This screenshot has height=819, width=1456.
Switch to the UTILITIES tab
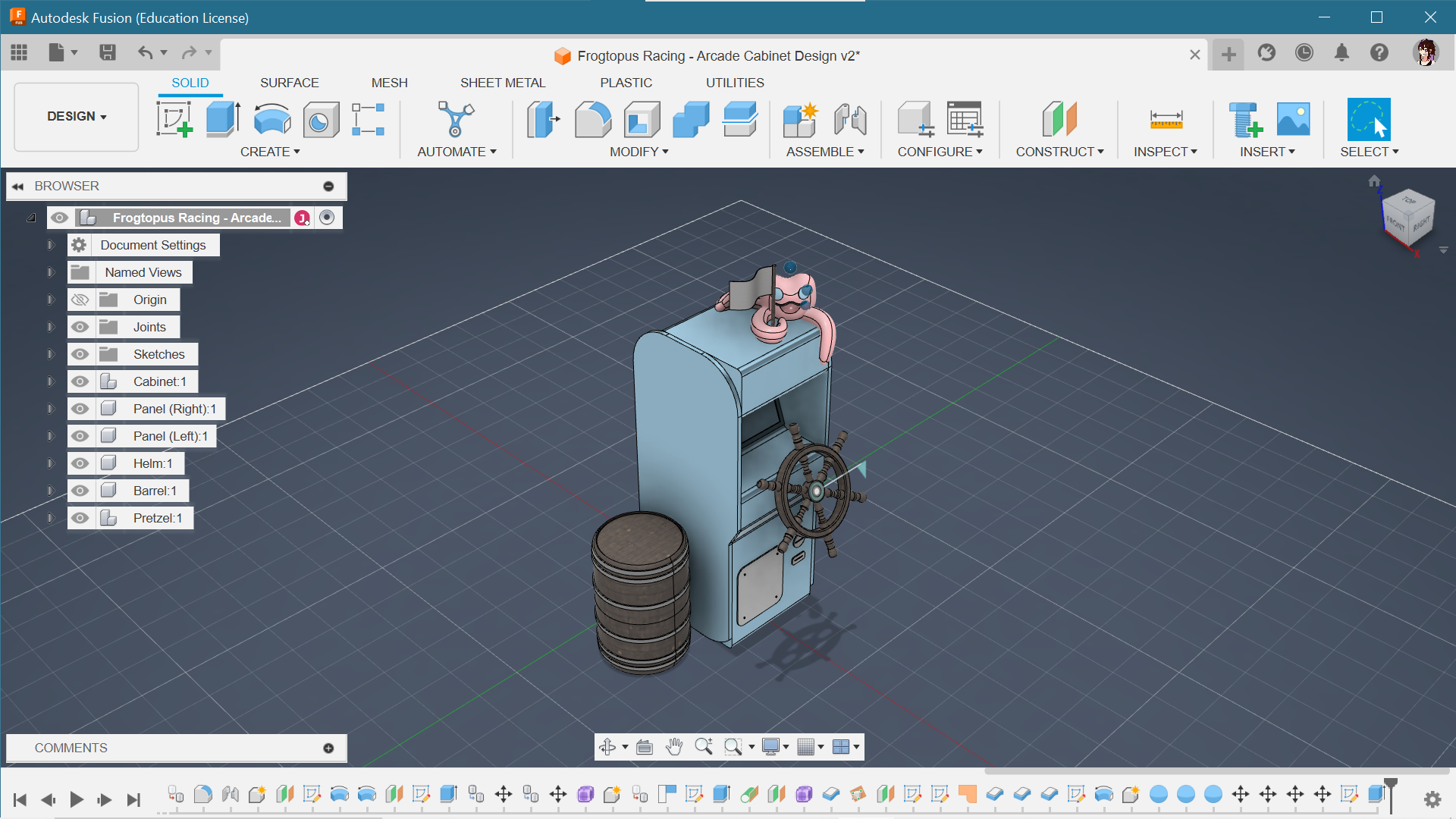735,83
